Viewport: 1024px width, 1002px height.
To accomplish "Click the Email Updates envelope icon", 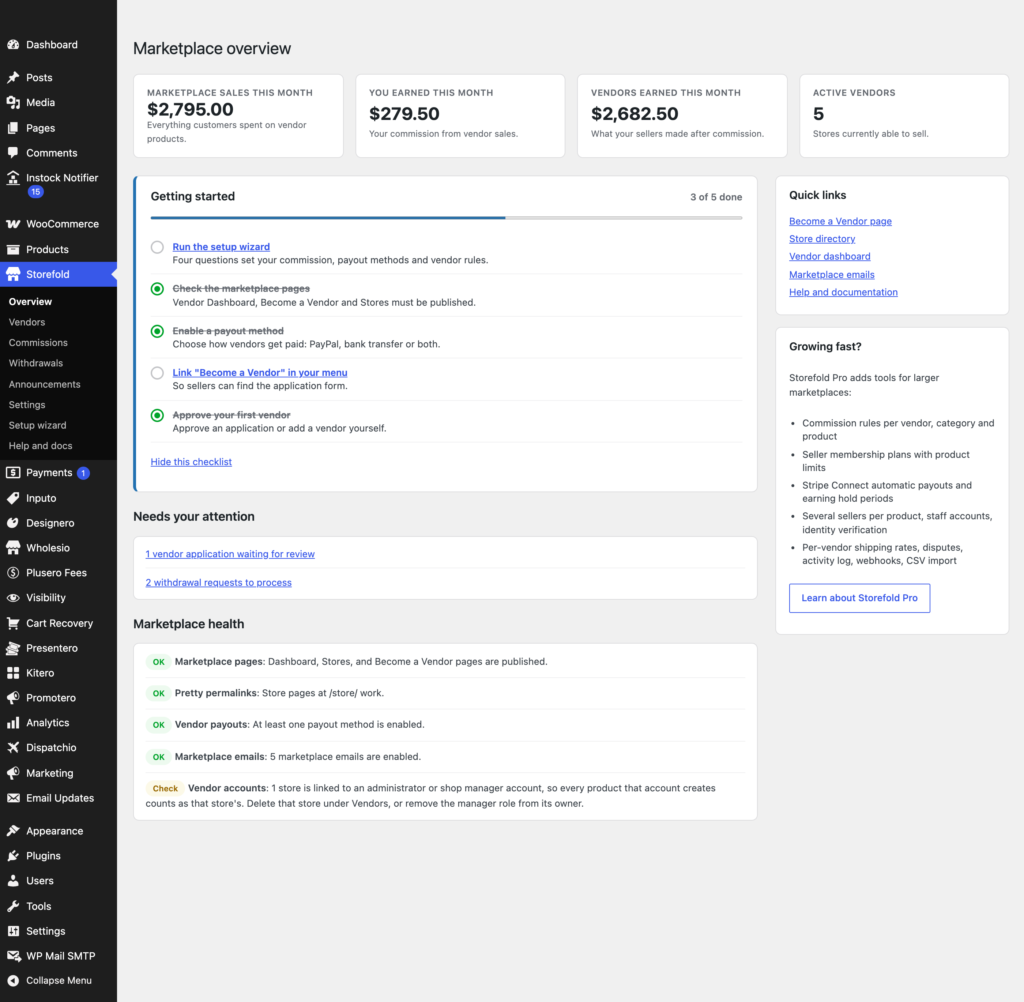I will point(13,798).
